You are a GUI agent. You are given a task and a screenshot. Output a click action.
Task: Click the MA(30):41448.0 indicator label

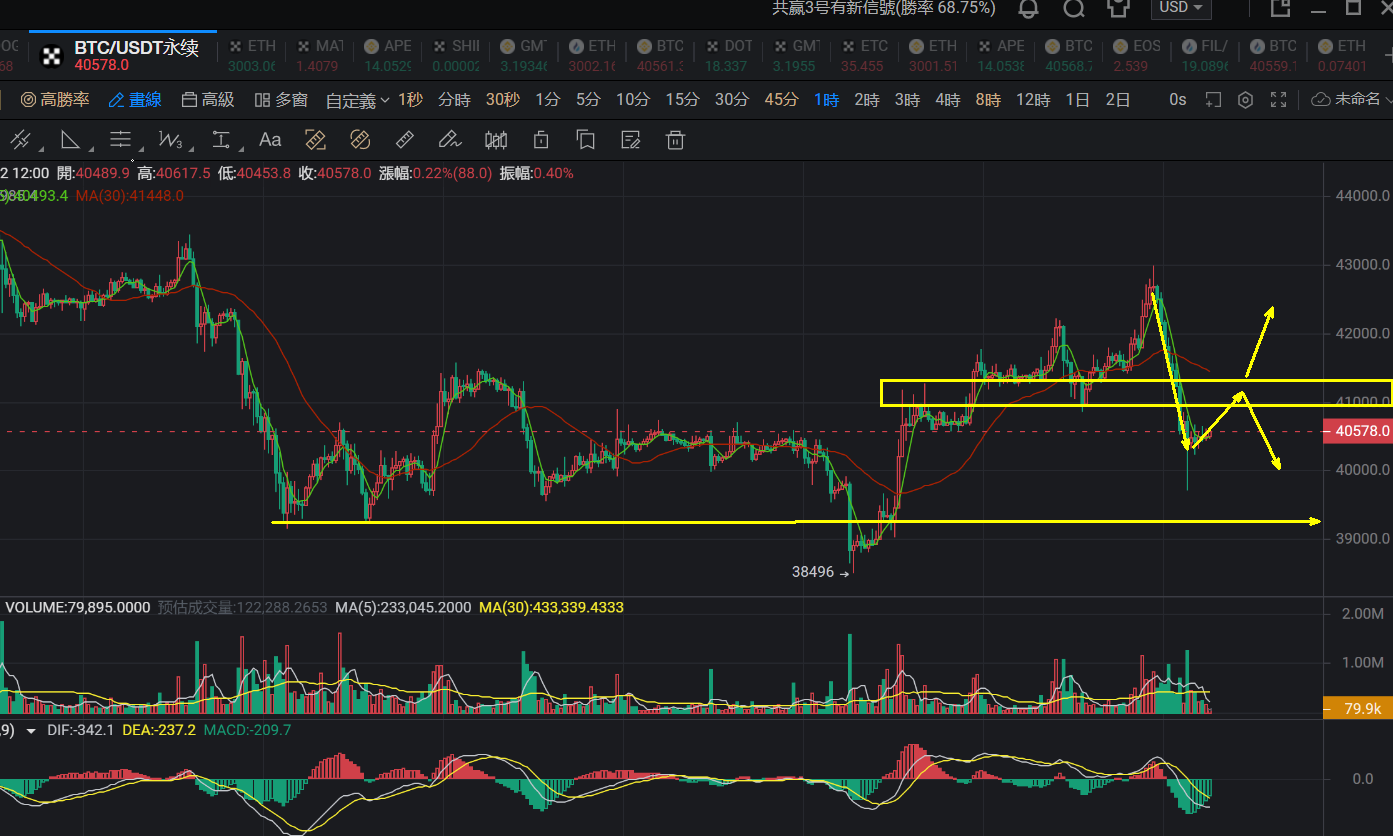tap(129, 195)
